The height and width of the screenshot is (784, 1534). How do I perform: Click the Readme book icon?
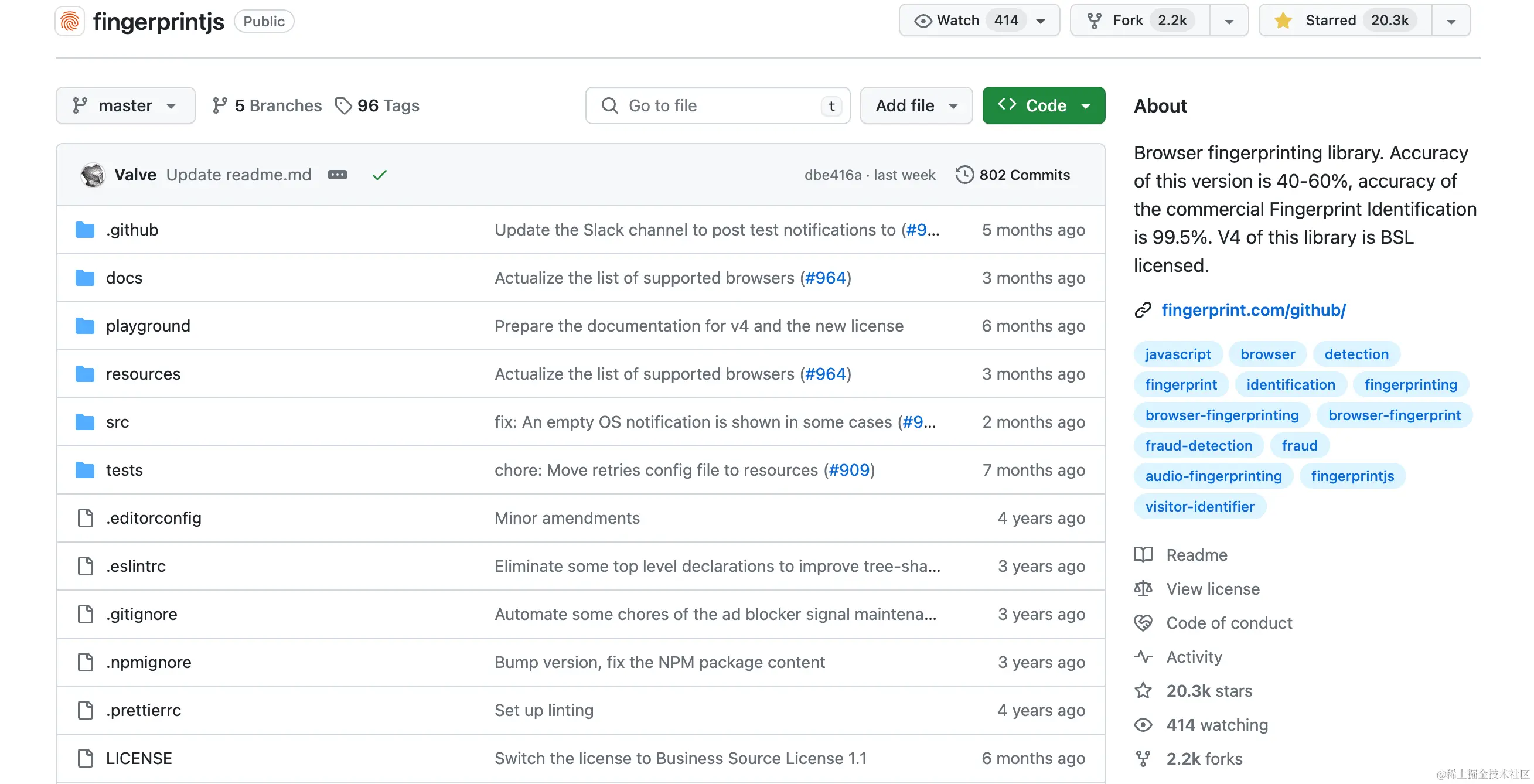point(1143,555)
